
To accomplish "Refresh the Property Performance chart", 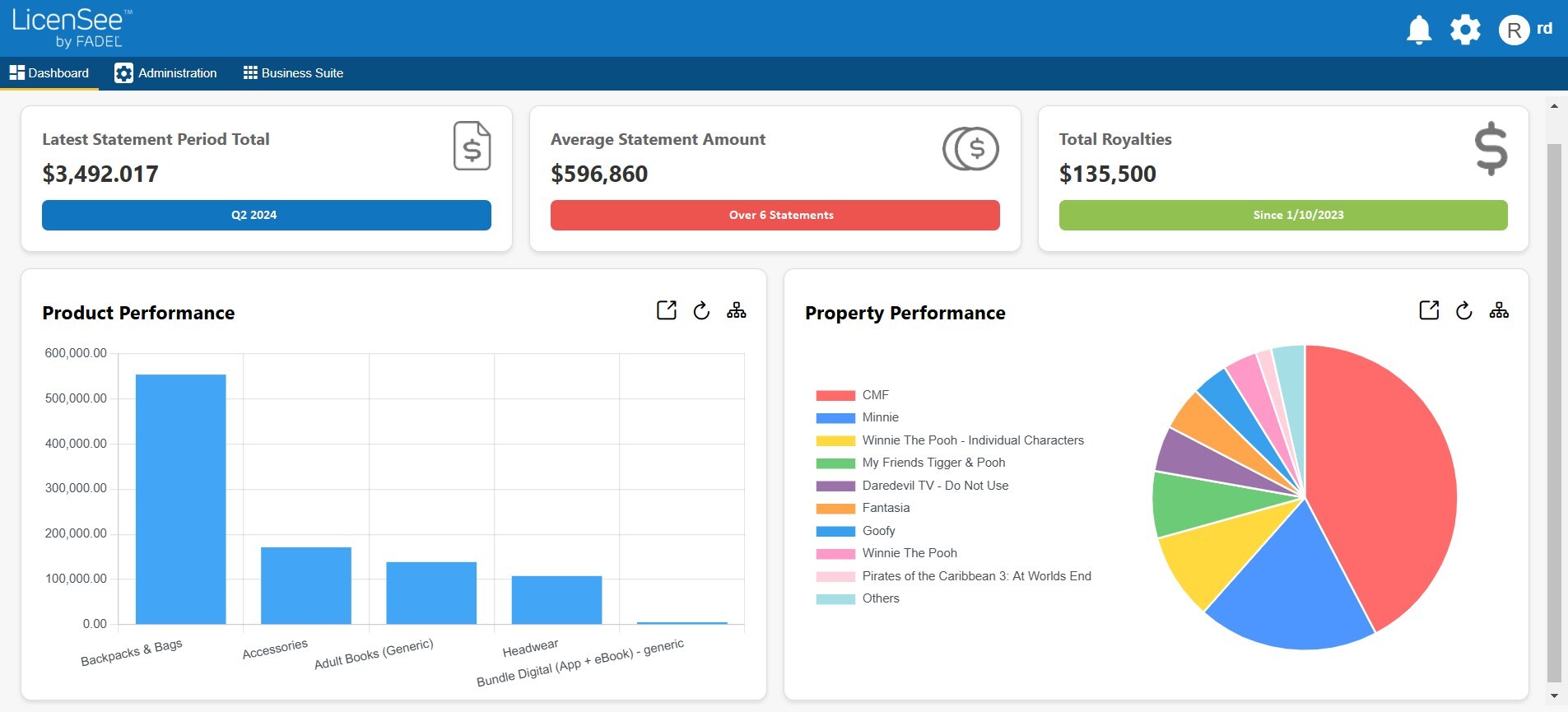I will tap(1464, 310).
